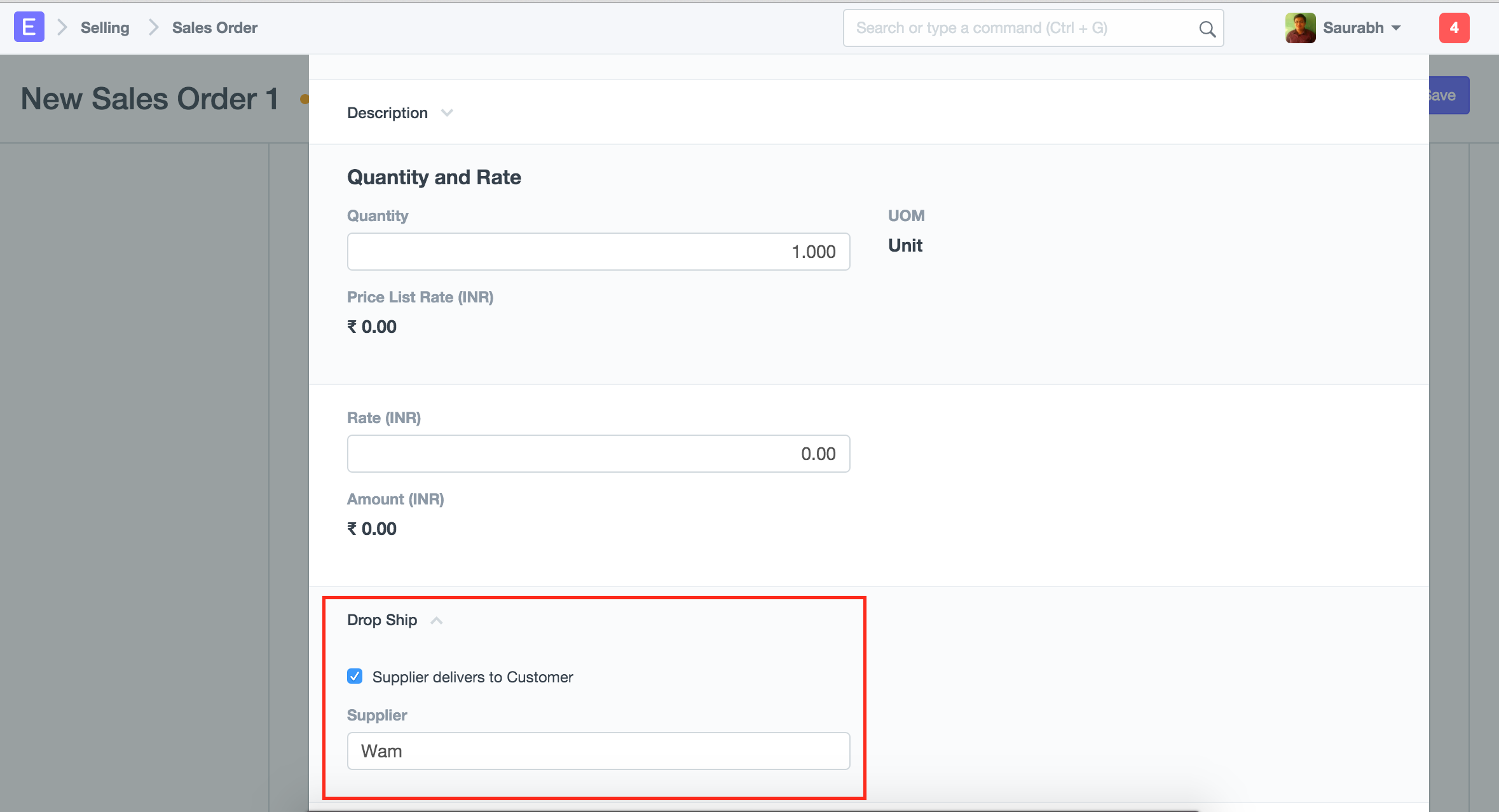The image size is (1499, 812).
Task: Click the Supplier field containing Wam
Action: click(598, 751)
